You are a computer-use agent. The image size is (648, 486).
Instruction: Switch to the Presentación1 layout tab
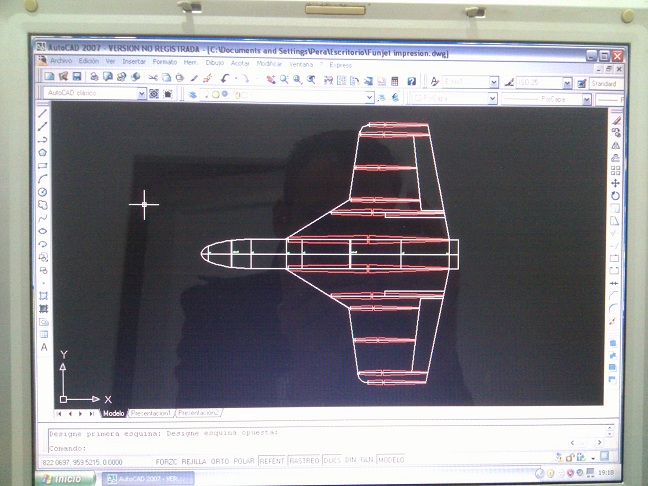pos(152,412)
